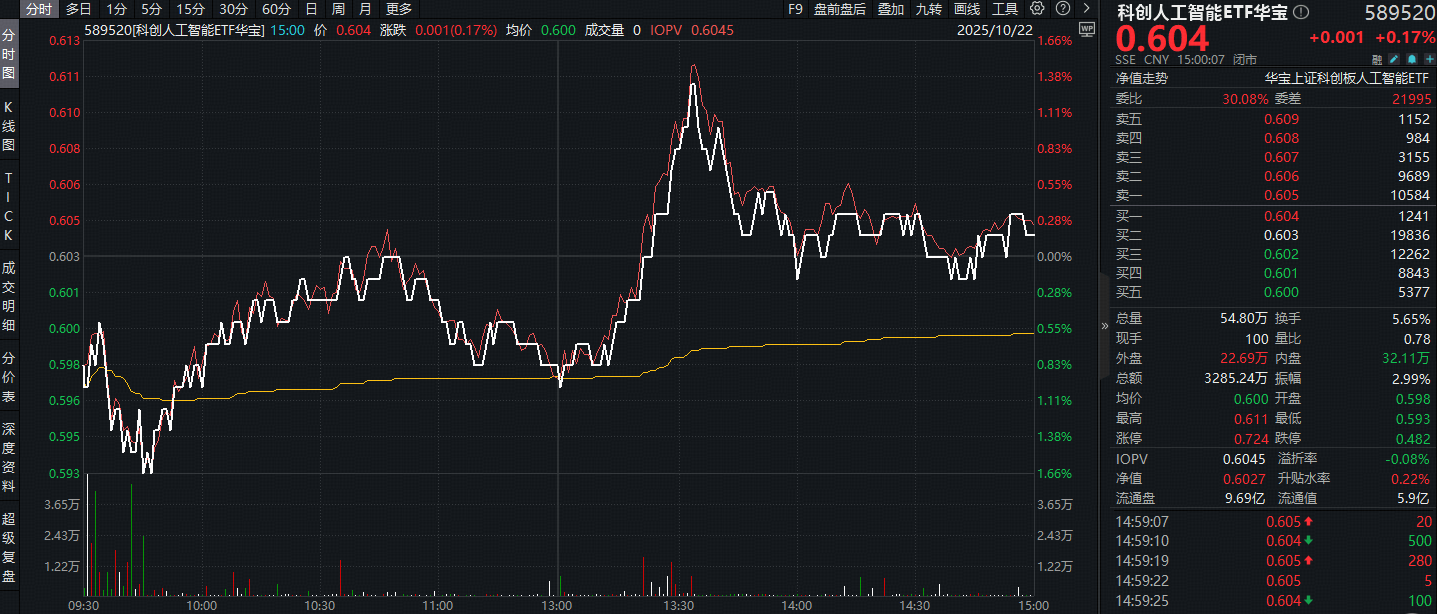This screenshot has width=1437, height=614.
Task: Switch to the 5分 chart tab
Action: coord(150,9)
